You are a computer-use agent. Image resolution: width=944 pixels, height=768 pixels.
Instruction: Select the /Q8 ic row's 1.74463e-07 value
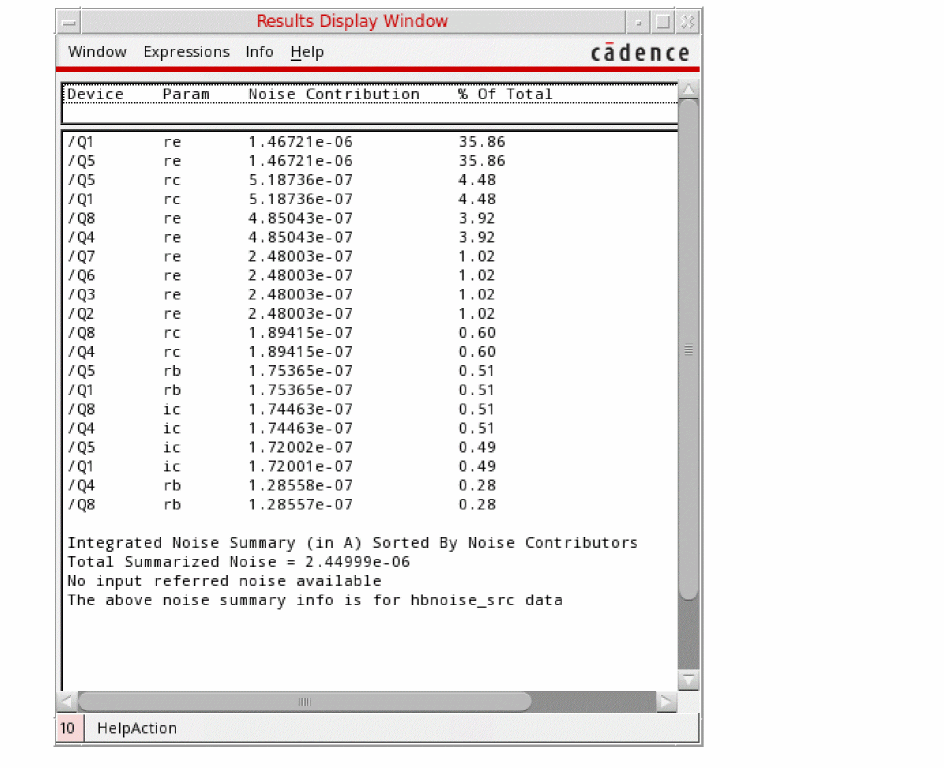(300, 409)
